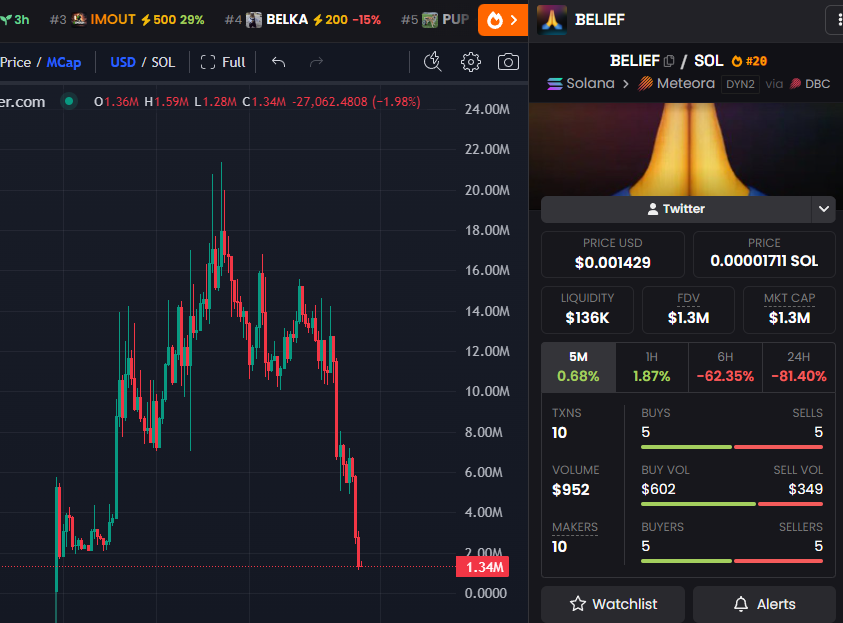The width and height of the screenshot is (843, 623).
Task: Click the buys versus sells ratio bar
Action: (x=732, y=447)
